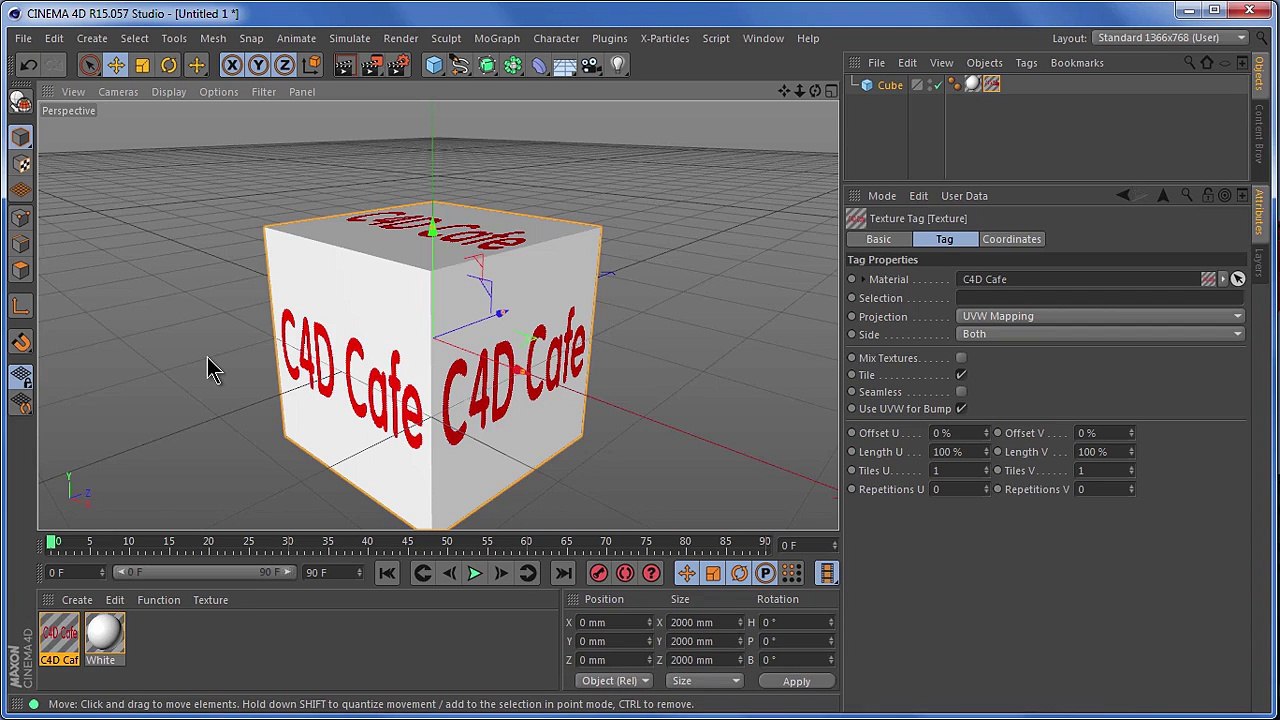
Task: Activate the Rotate tool in top toolbar
Action: pos(169,65)
